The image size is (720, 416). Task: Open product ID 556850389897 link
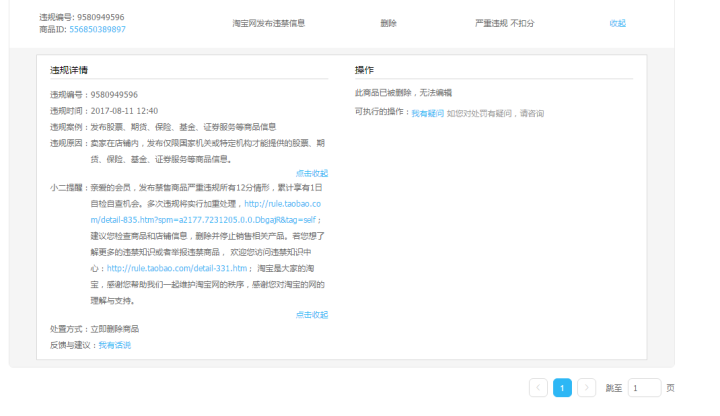(x=96, y=30)
